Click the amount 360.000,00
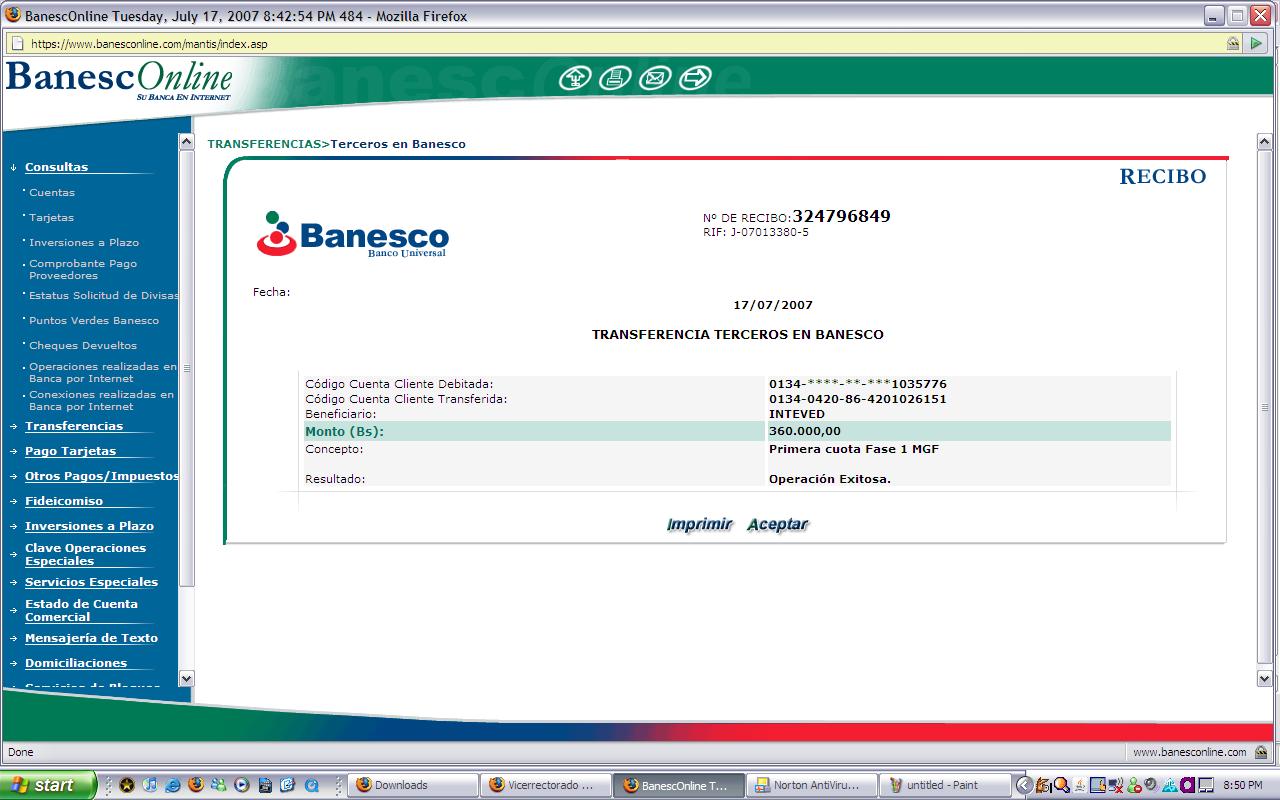 (805, 431)
